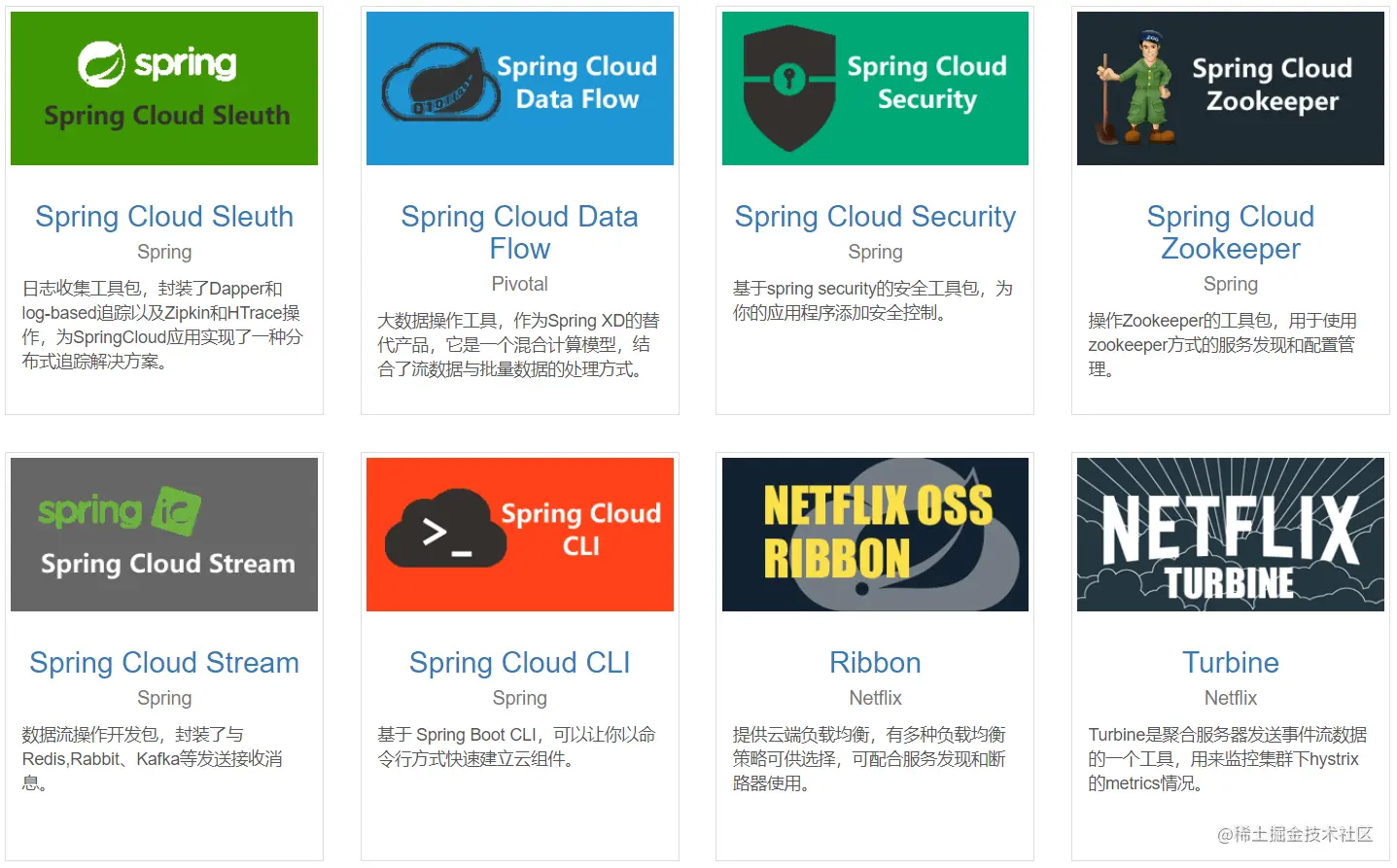Click the Spring label under Sleuth title

coord(164,252)
